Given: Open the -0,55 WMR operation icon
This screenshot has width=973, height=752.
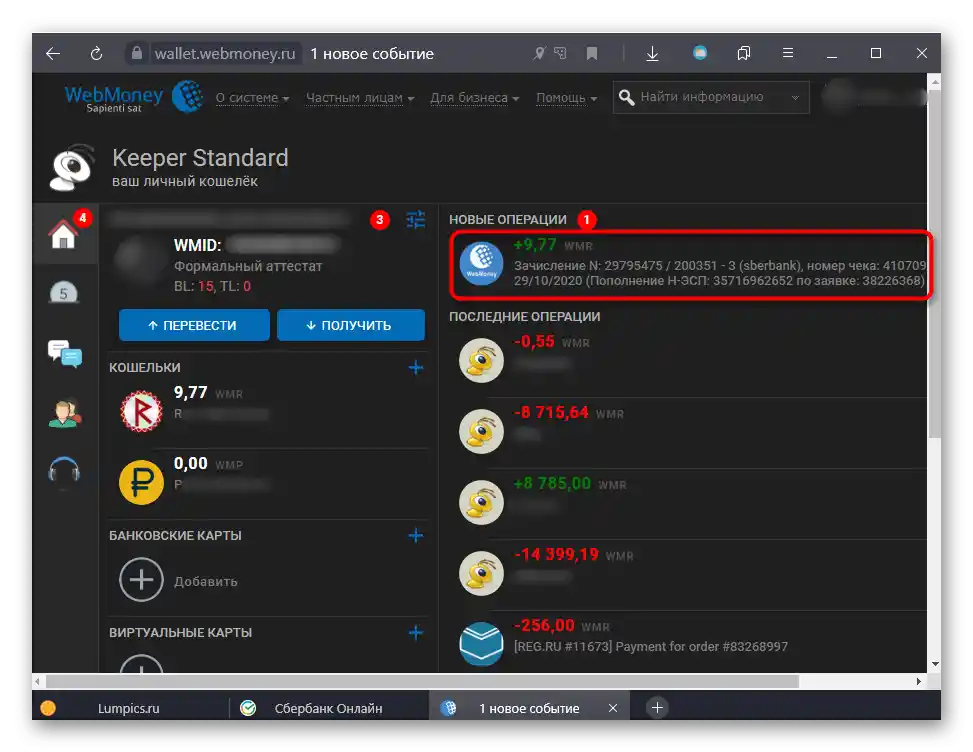Looking at the screenshot, I should 481,360.
